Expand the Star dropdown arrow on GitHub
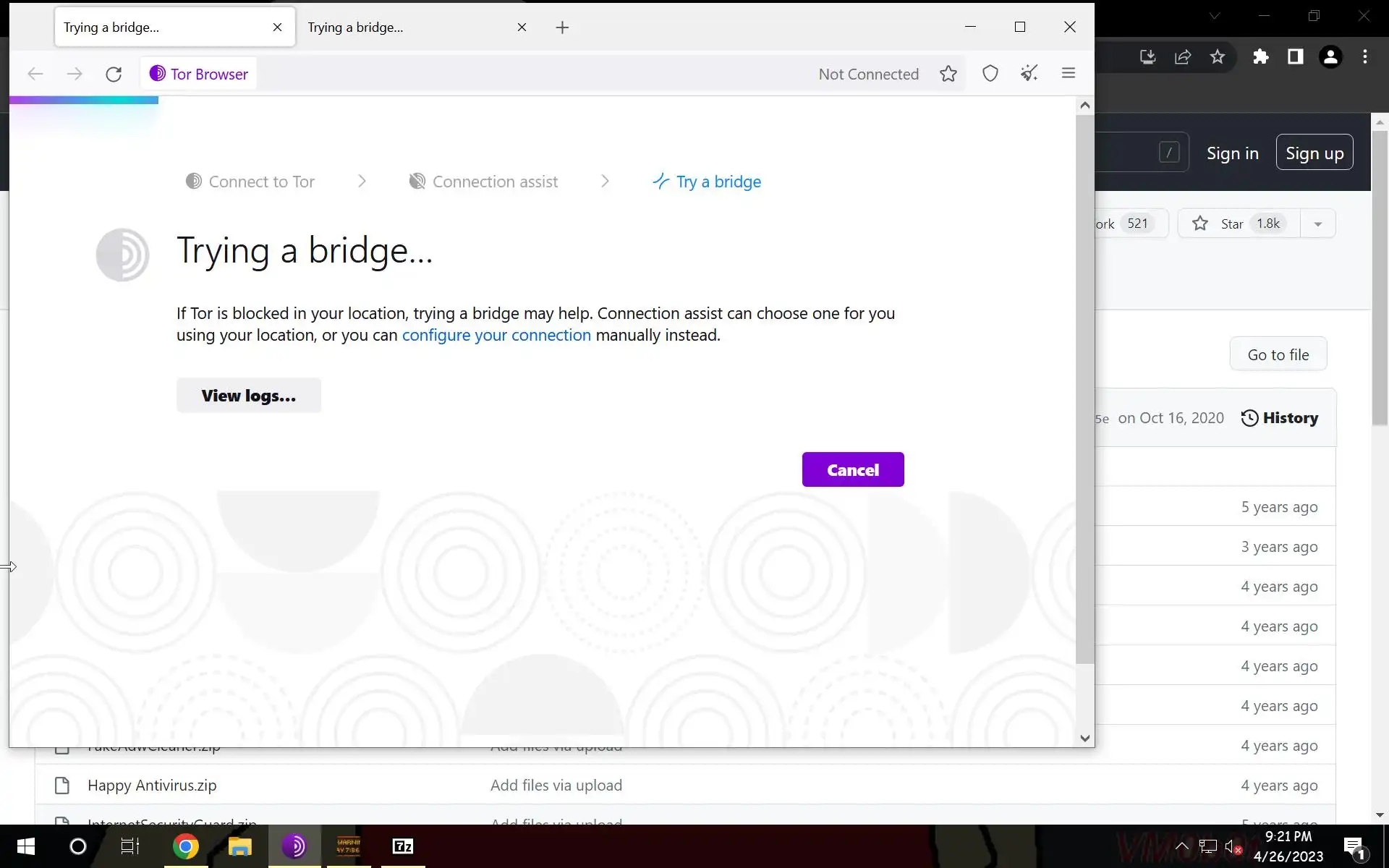 click(x=1317, y=224)
